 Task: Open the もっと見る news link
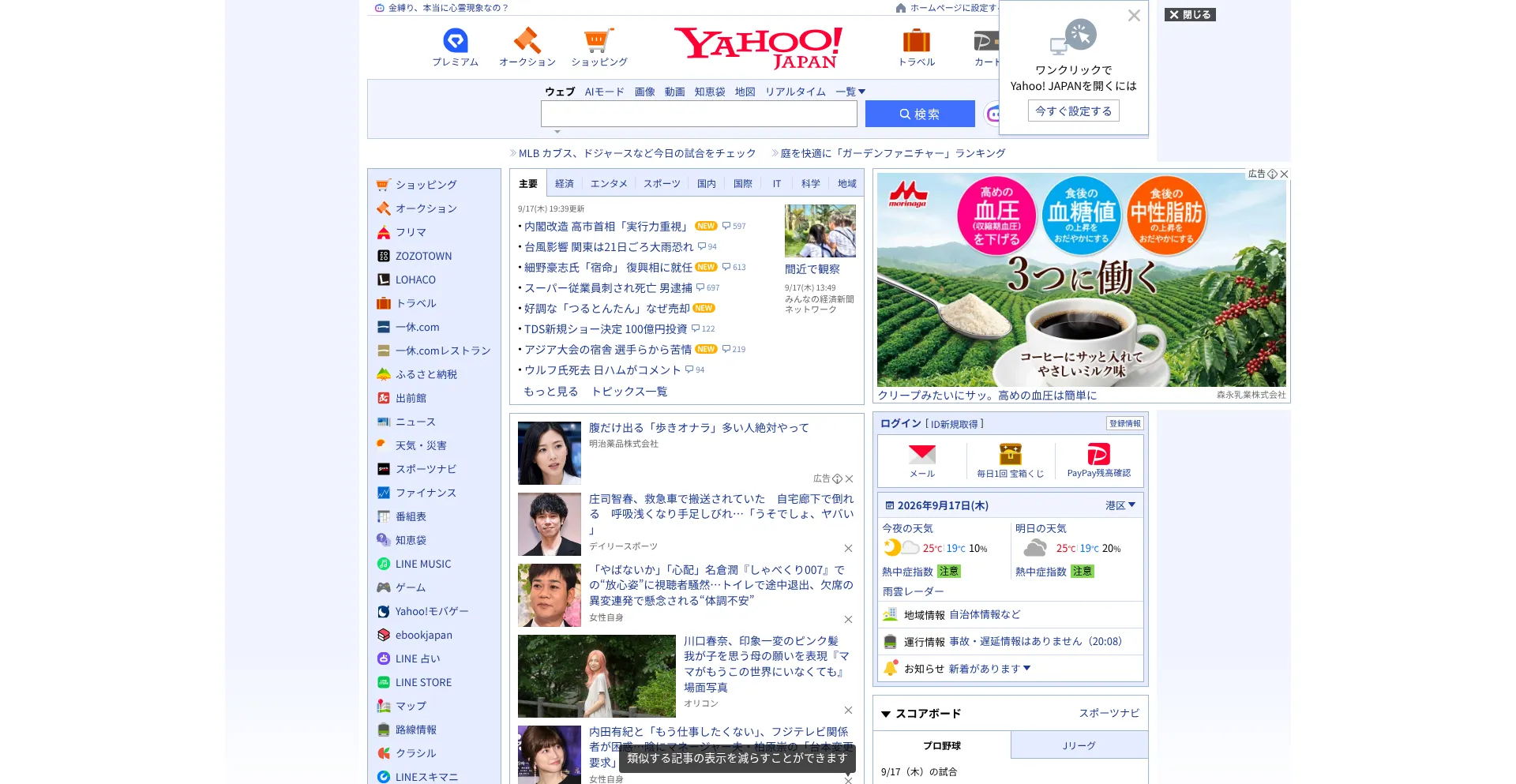(x=551, y=392)
